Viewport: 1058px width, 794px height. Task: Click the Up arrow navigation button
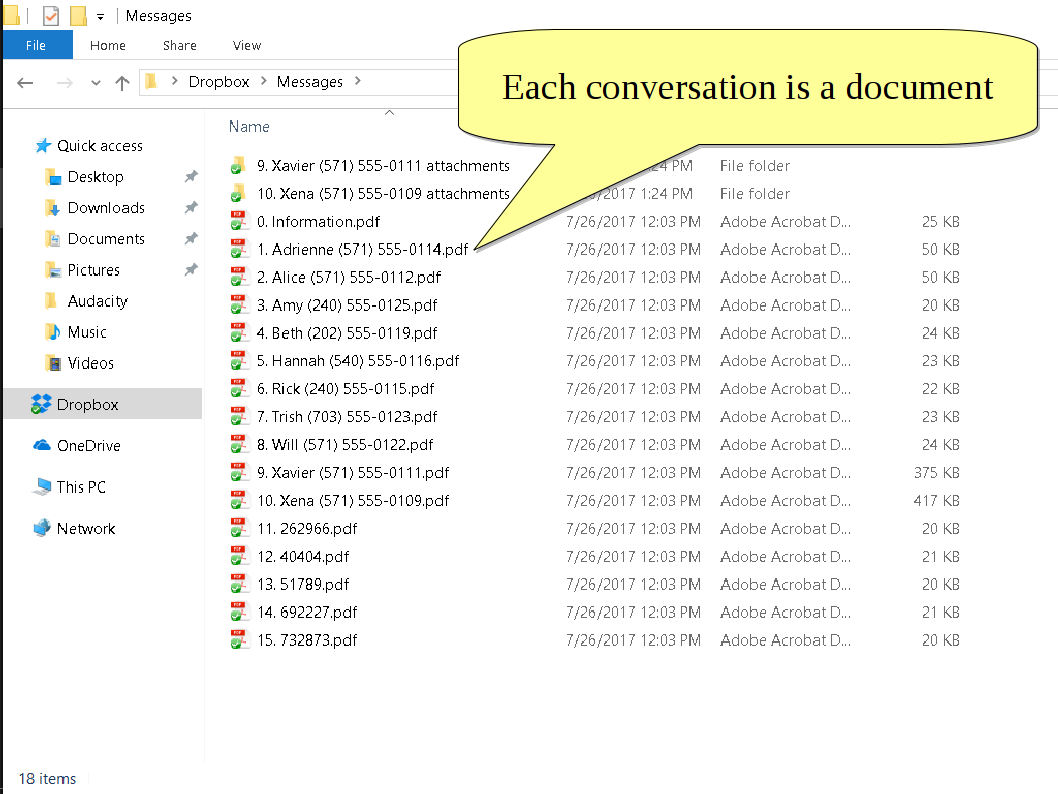[122, 82]
